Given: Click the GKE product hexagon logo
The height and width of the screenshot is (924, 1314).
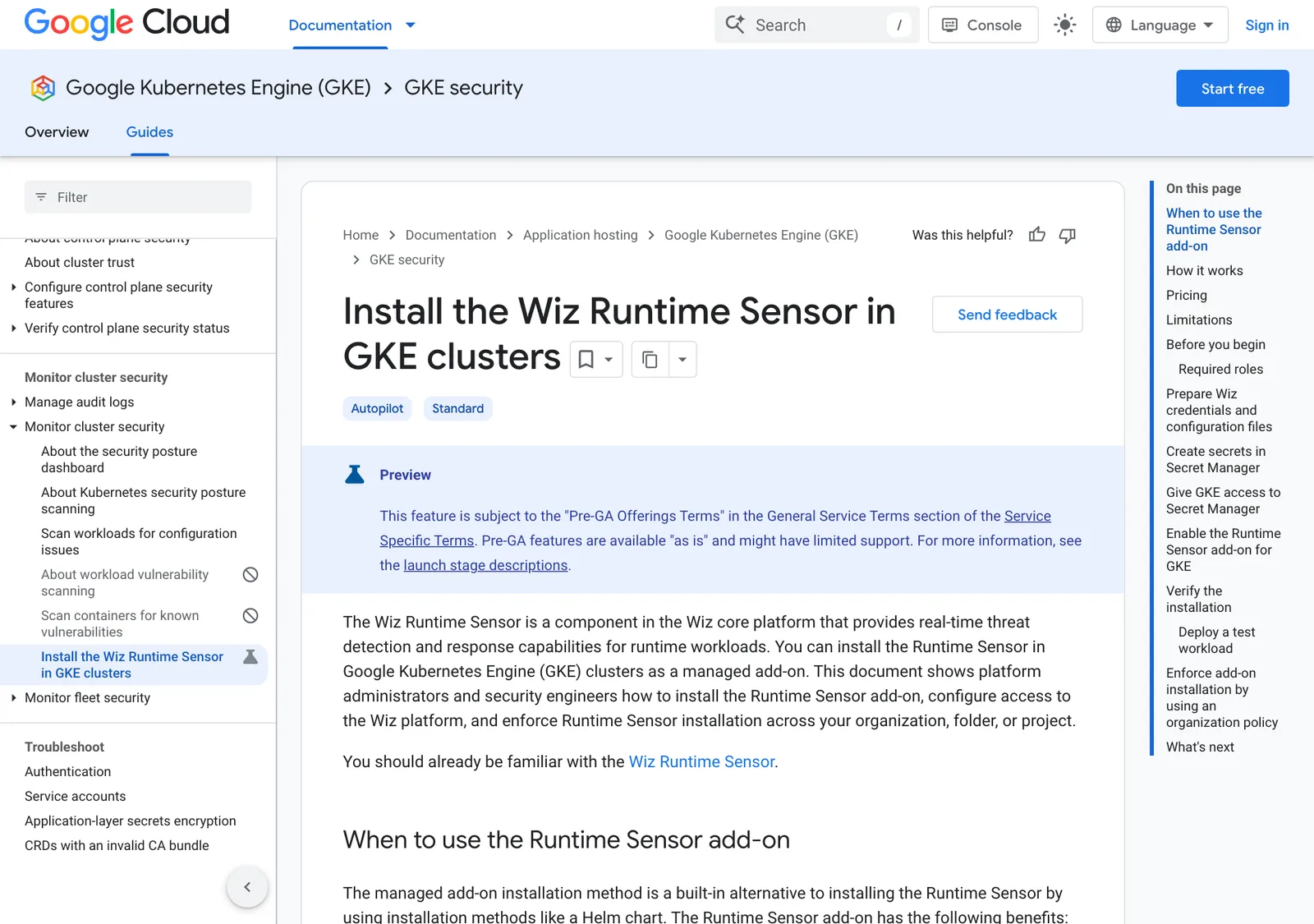Looking at the screenshot, I should pyautogui.click(x=43, y=88).
